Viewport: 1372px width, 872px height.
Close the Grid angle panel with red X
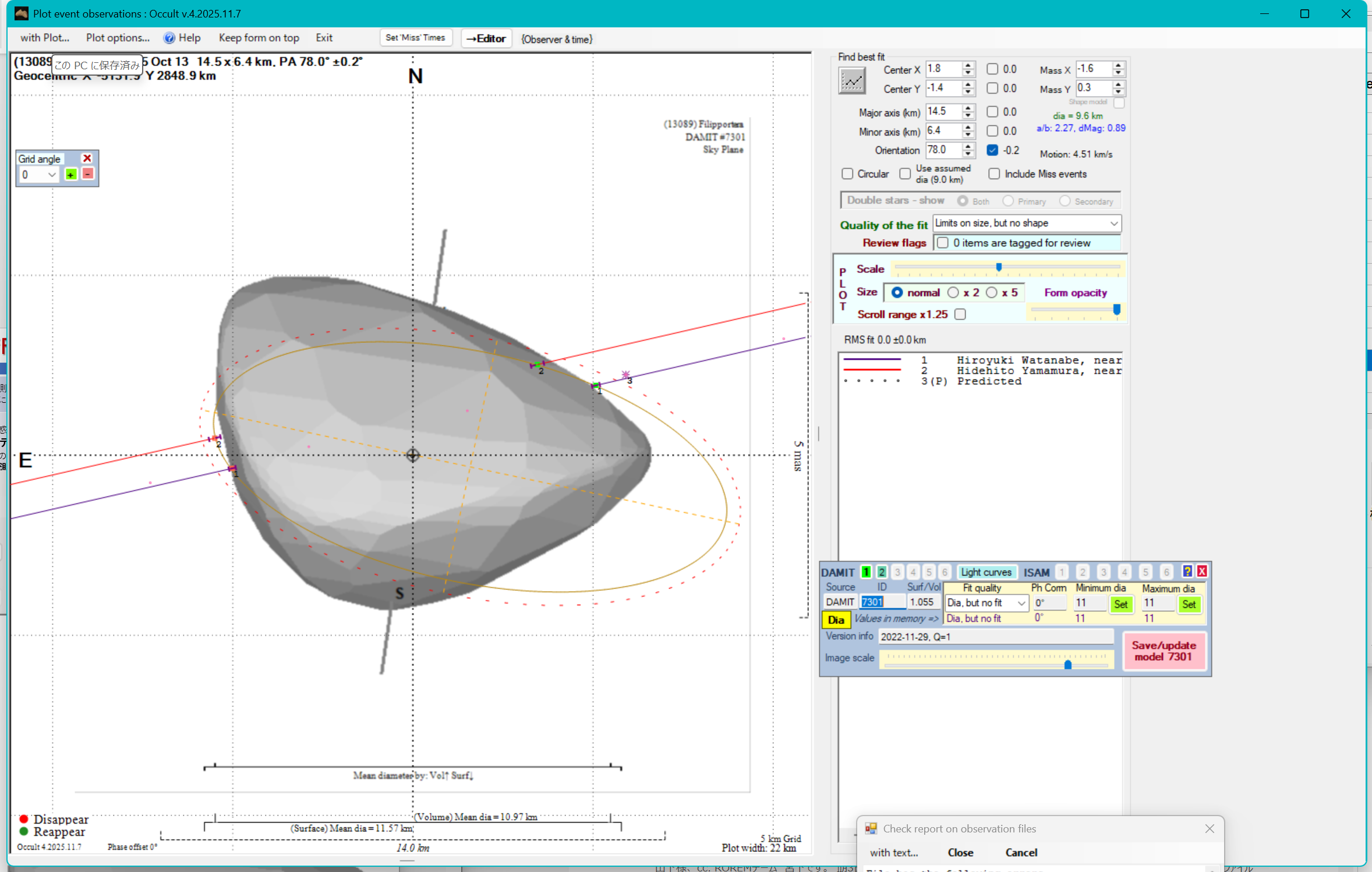87,158
